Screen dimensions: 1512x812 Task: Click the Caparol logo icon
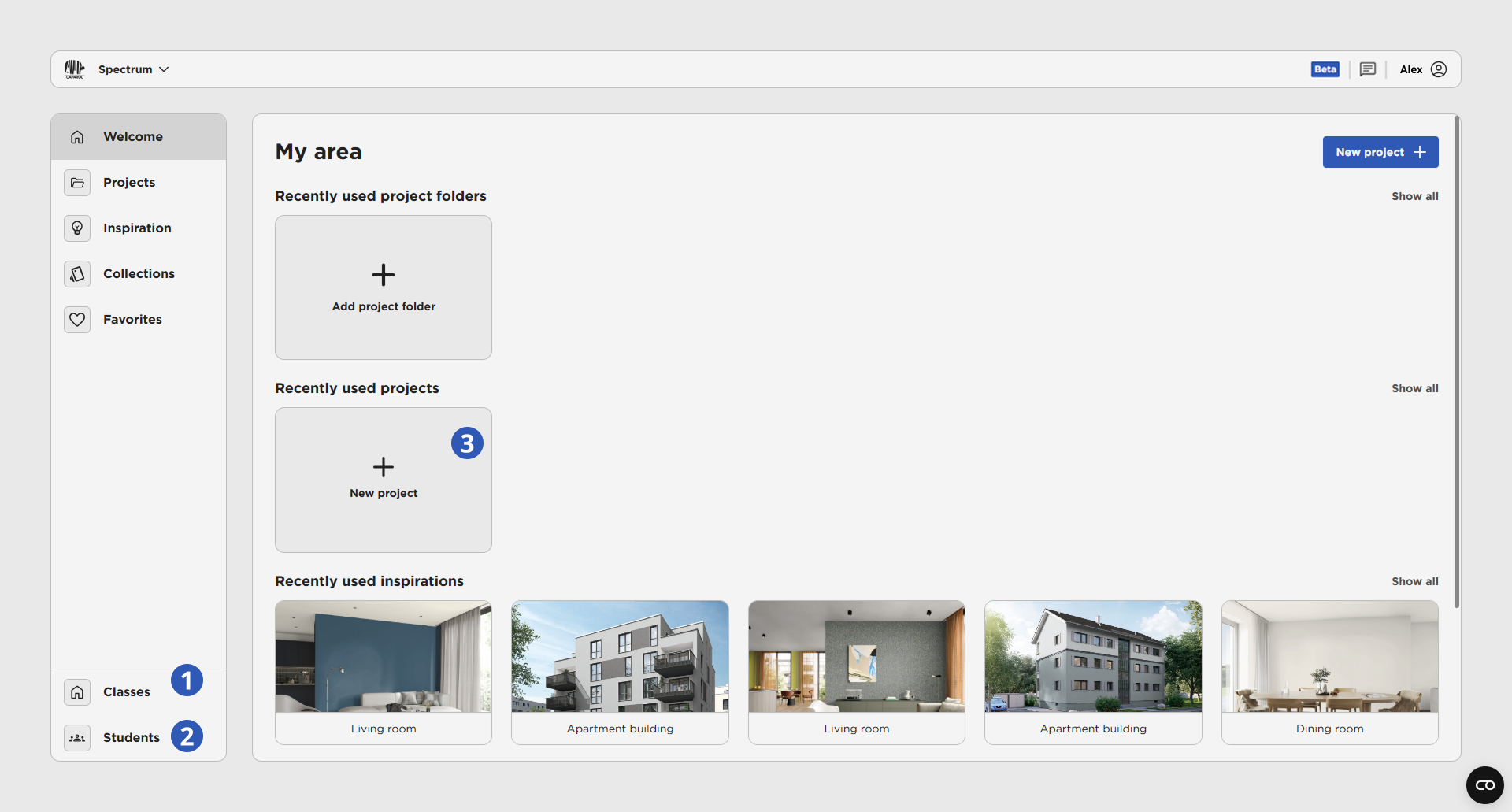pos(75,69)
